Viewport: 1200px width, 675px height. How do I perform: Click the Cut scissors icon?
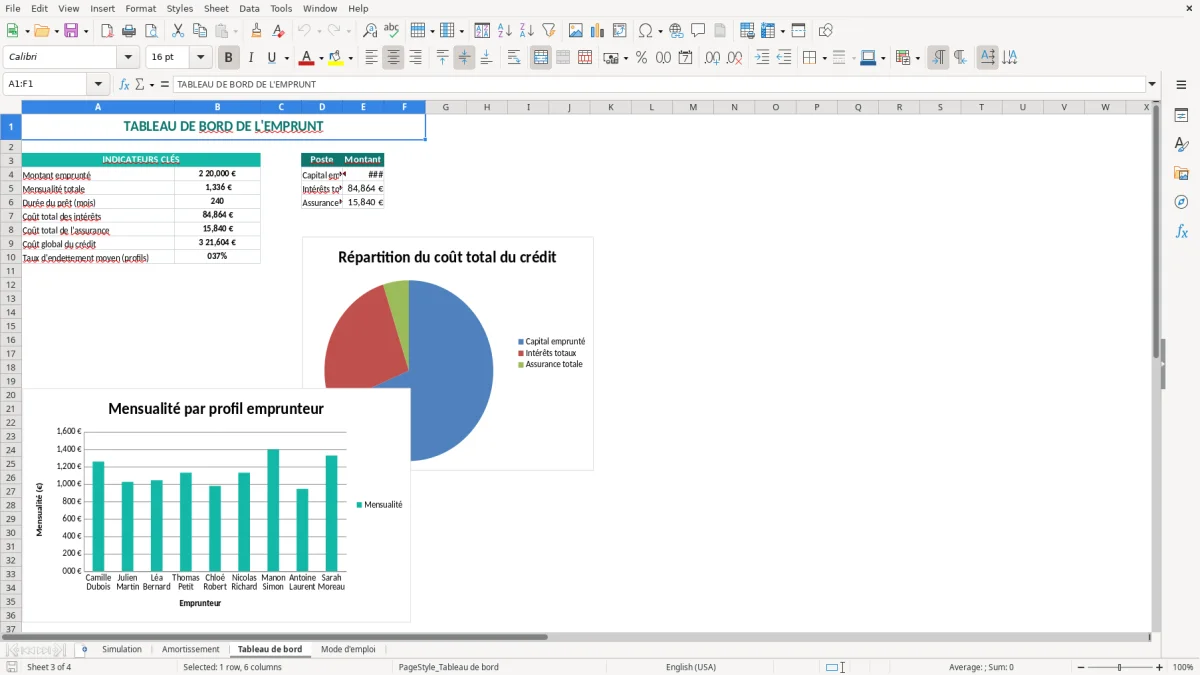[178, 31]
